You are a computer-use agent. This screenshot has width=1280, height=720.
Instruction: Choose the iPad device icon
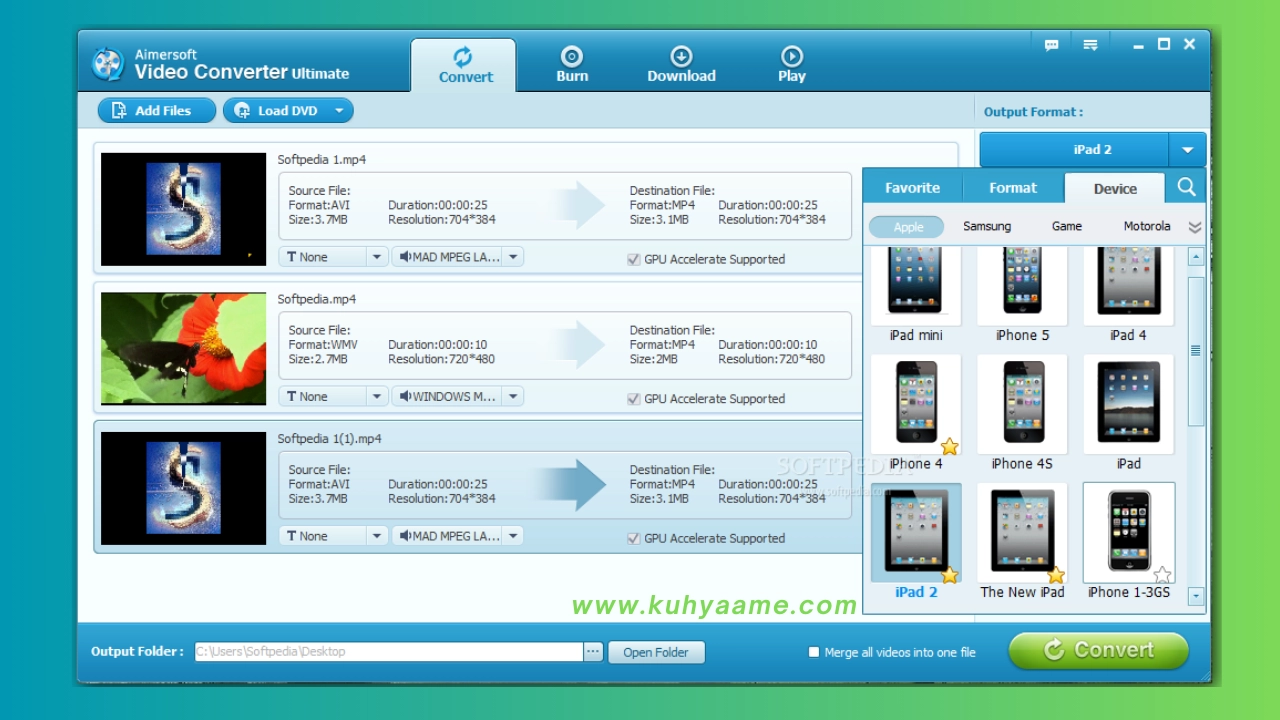coord(1129,405)
